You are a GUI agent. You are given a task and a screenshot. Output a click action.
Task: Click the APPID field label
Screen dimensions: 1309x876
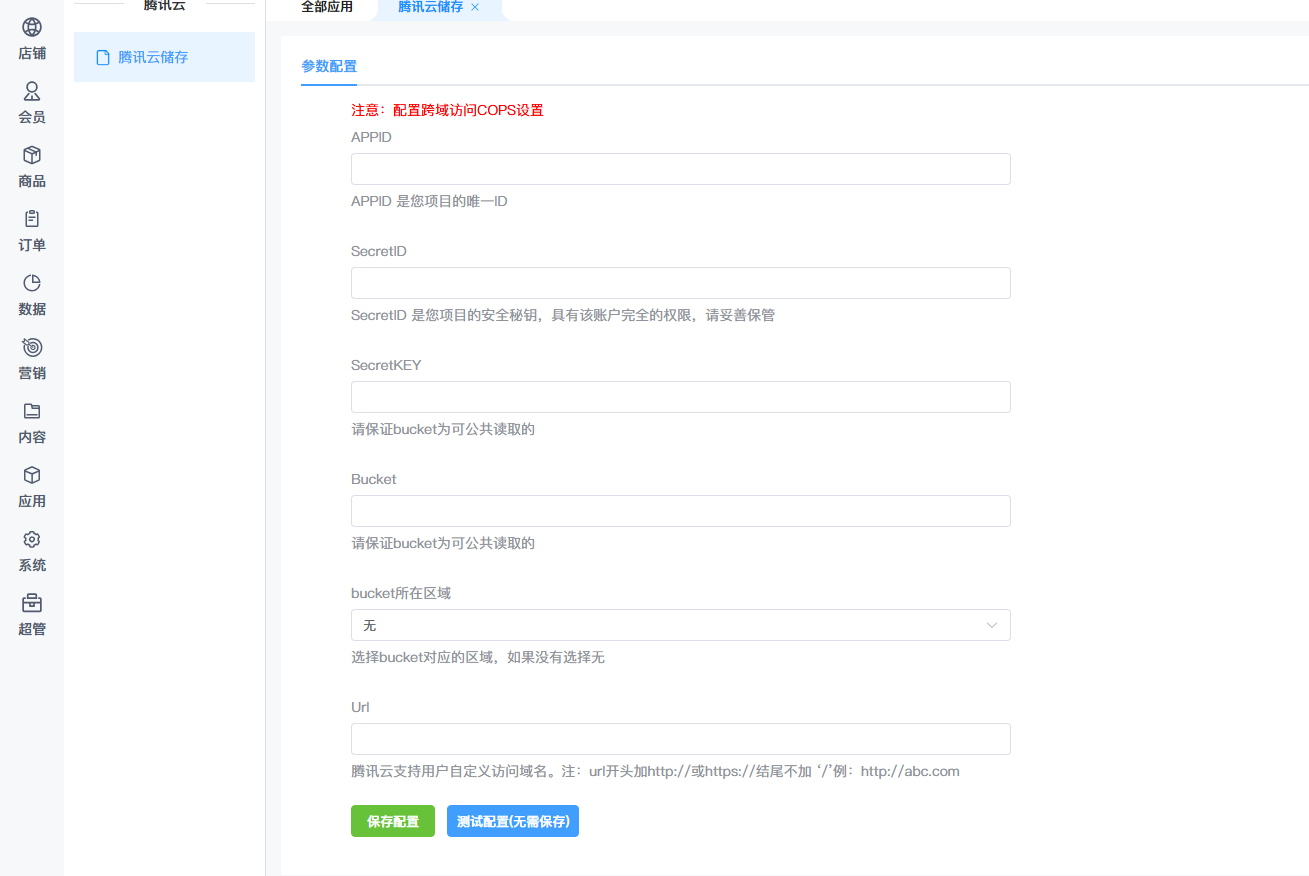tap(371, 137)
